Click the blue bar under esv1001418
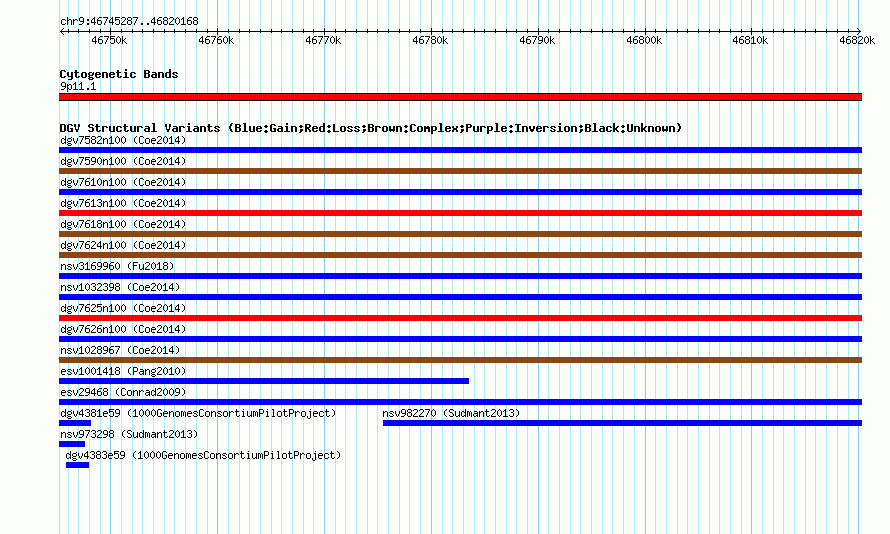The image size is (890, 534). [x=264, y=381]
